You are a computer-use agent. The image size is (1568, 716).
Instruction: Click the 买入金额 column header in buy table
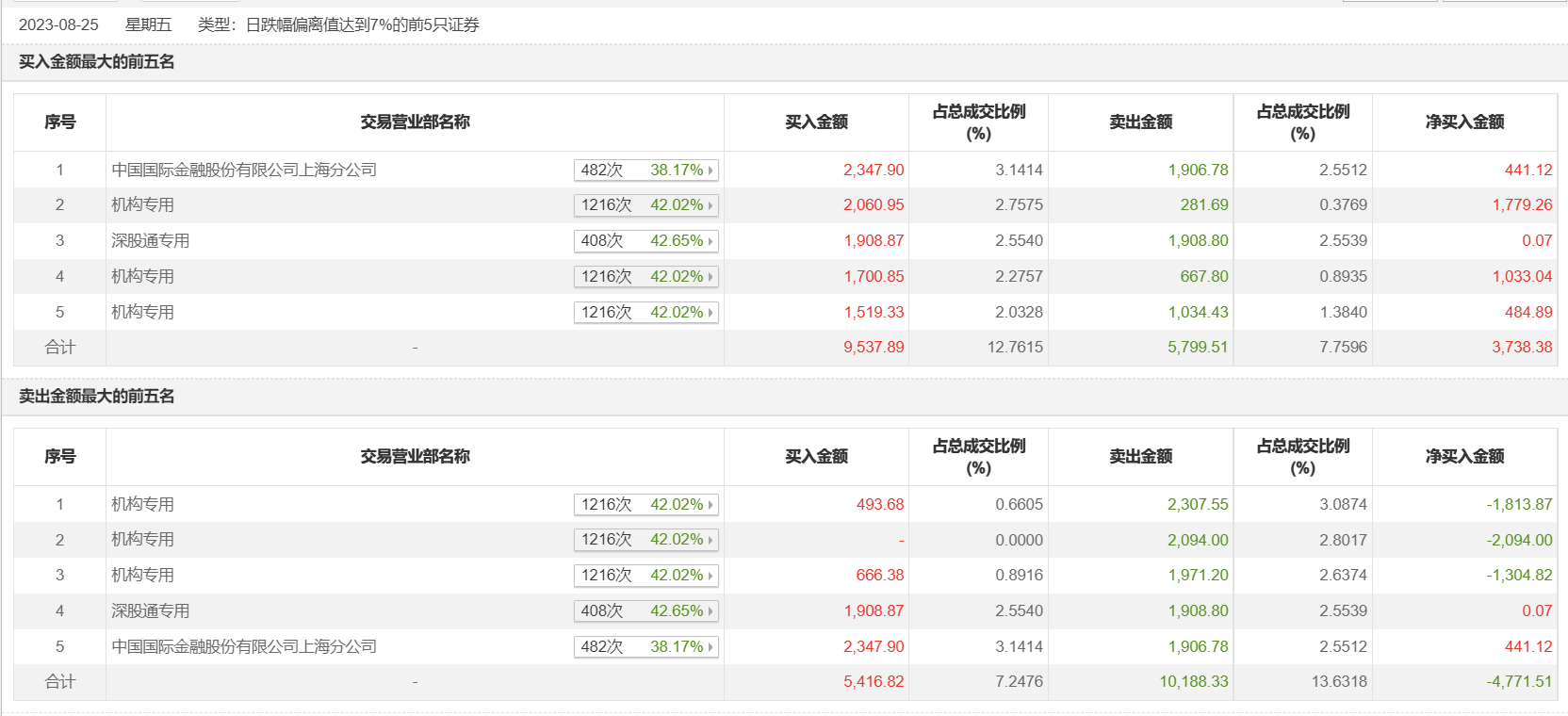816,122
